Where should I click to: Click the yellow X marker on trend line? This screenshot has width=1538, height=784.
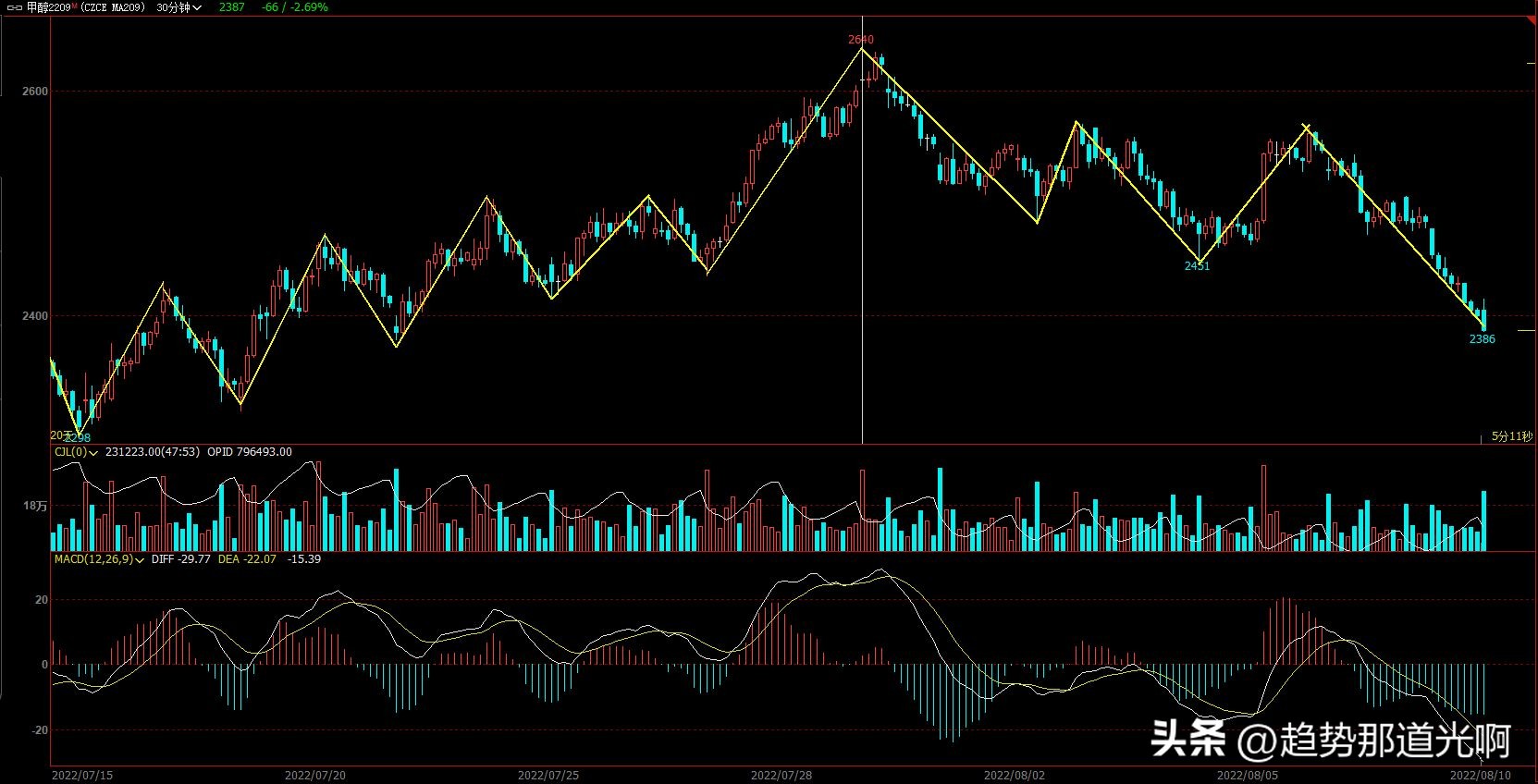(1305, 128)
